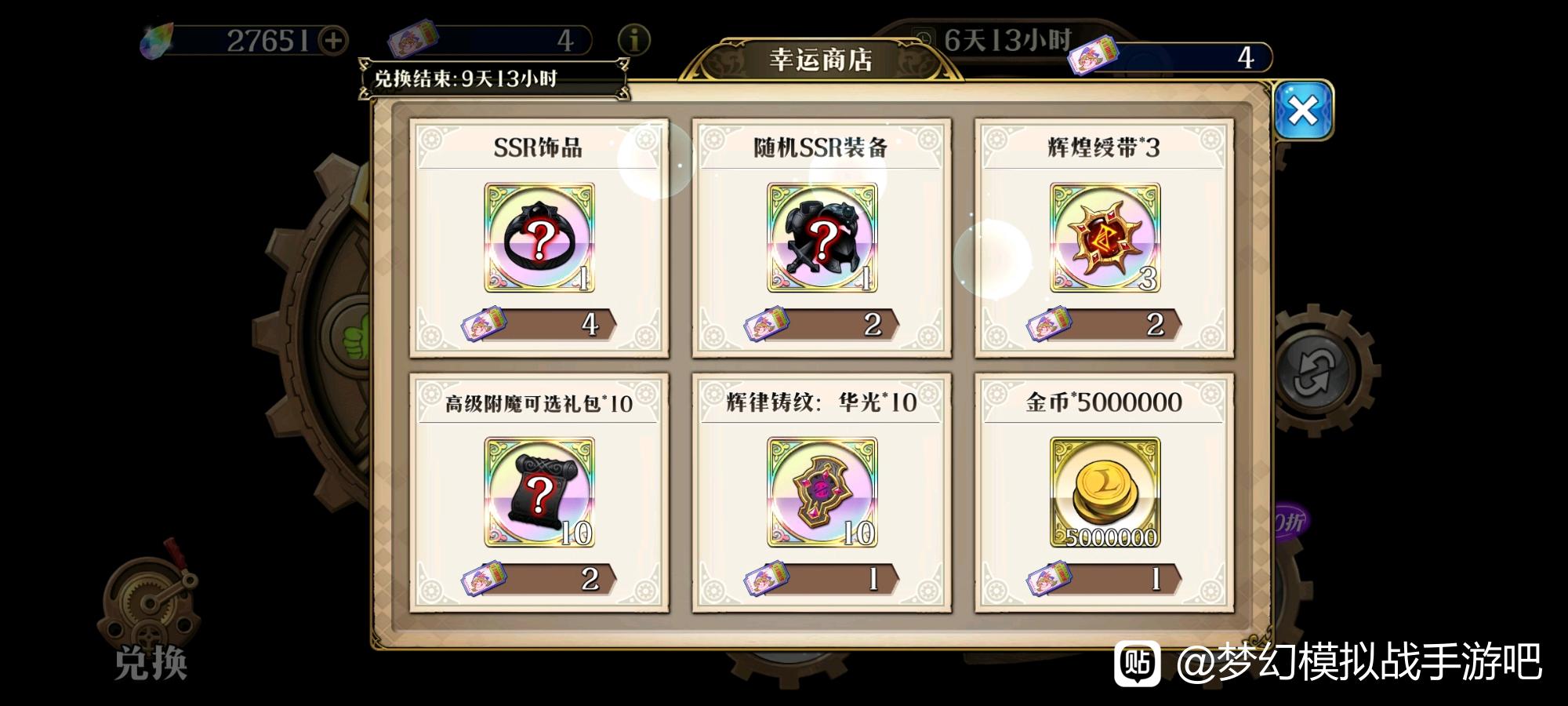Exchange 2 tickets for 辉煌绶带*3
Screen dimensions: 1568x706
(1105, 324)
